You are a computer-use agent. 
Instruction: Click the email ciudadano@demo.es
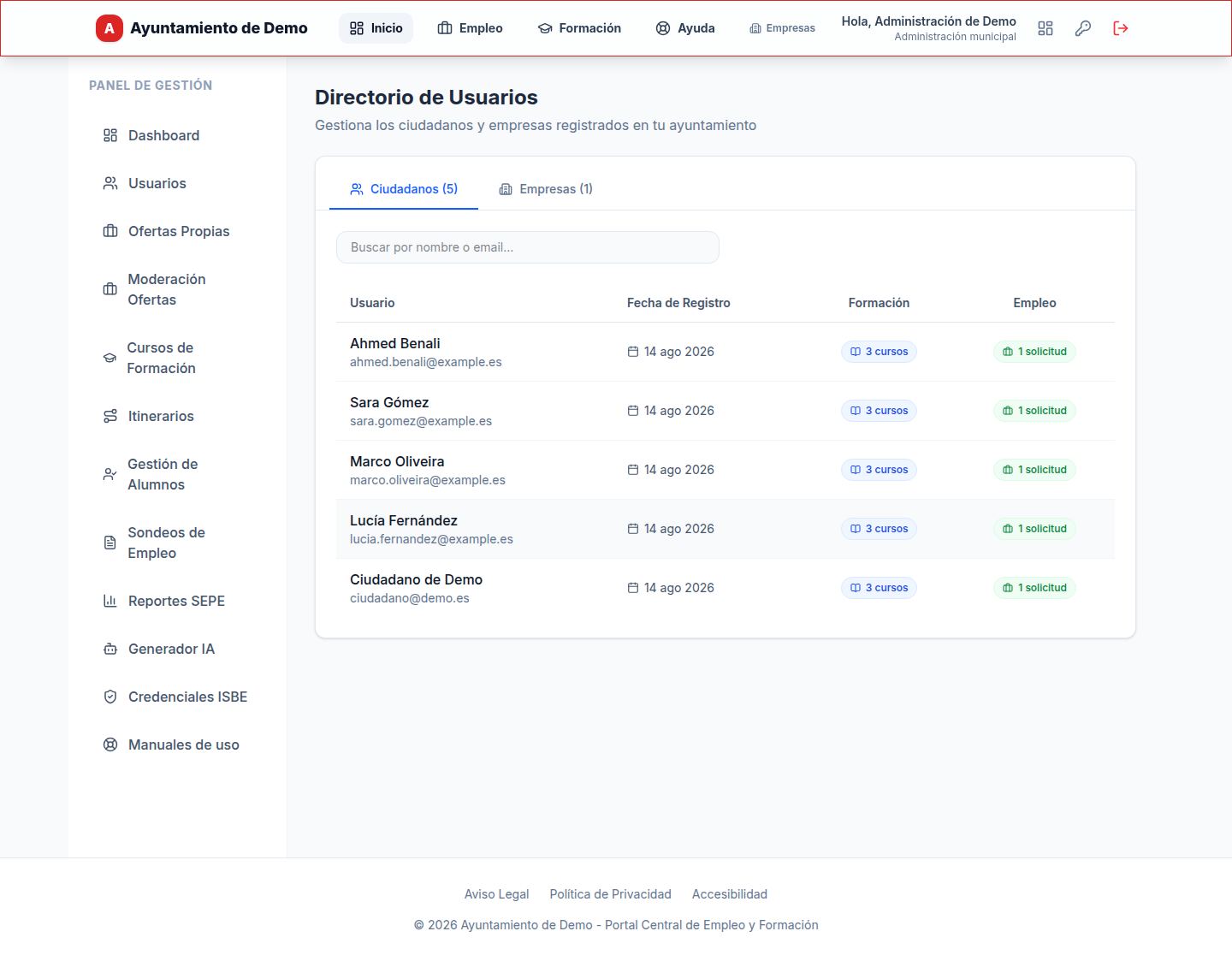[x=410, y=598]
